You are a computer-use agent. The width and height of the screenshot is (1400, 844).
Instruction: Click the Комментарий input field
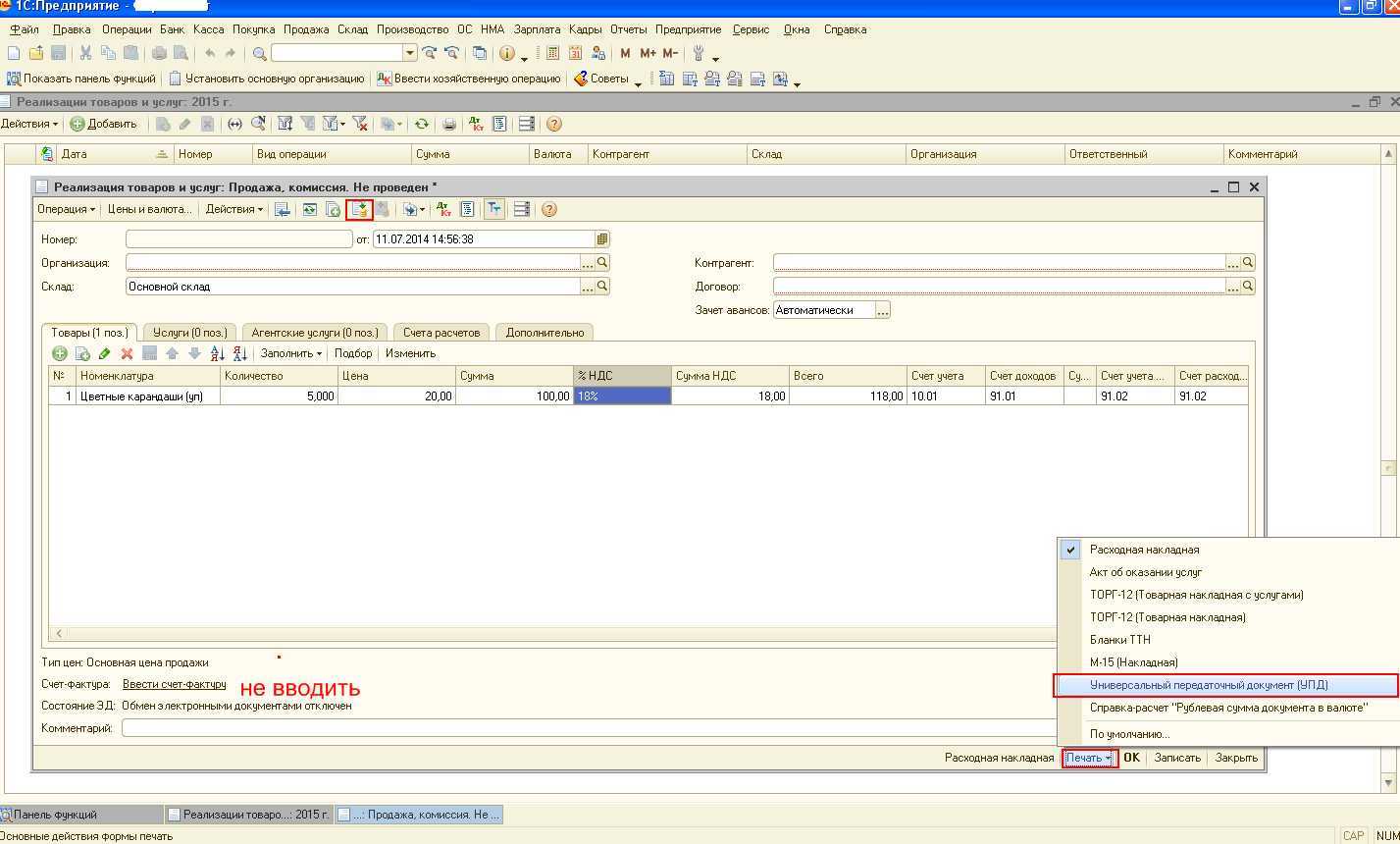point(589,728)
